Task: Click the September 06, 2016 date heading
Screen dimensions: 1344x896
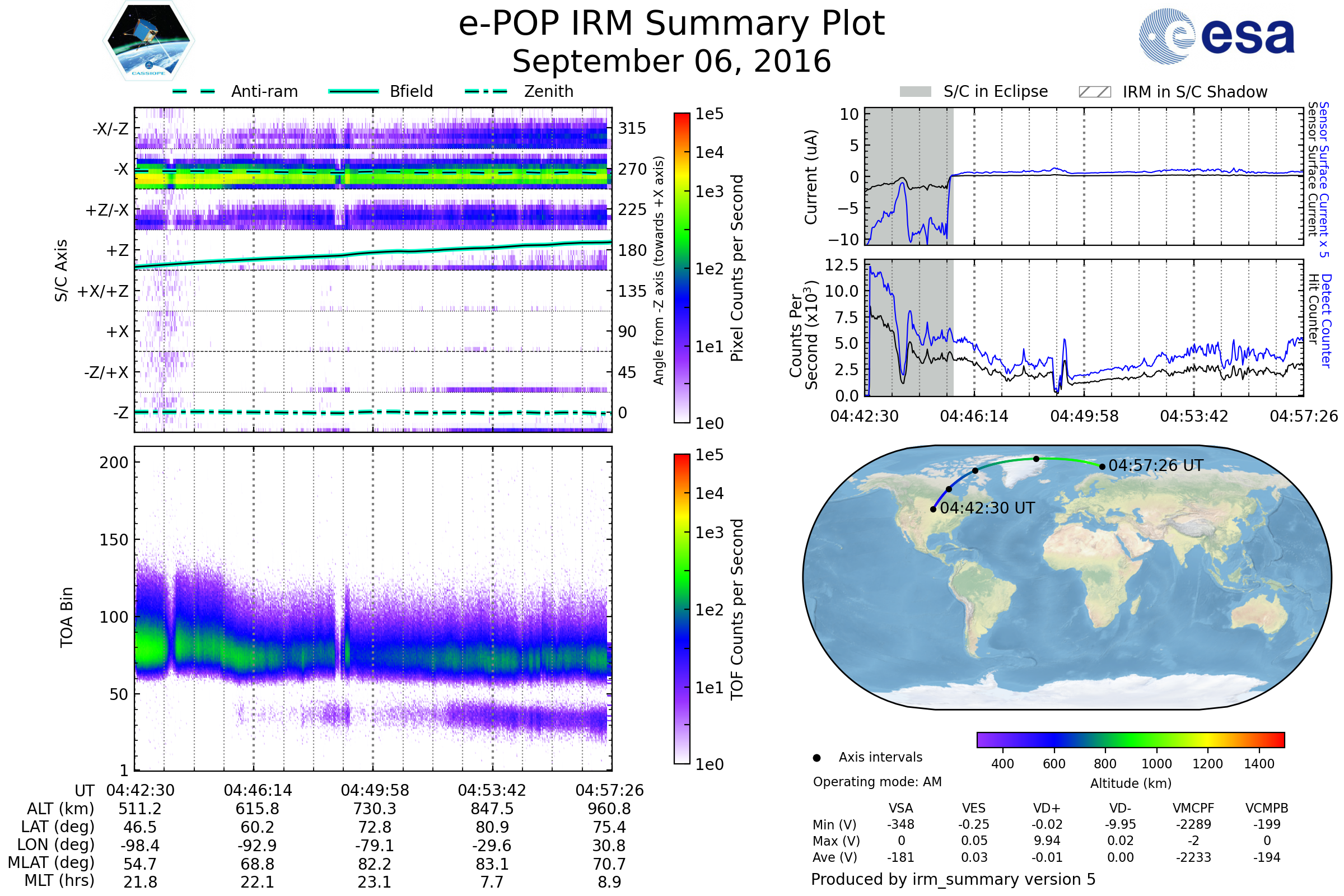Action: pos(671,62)
